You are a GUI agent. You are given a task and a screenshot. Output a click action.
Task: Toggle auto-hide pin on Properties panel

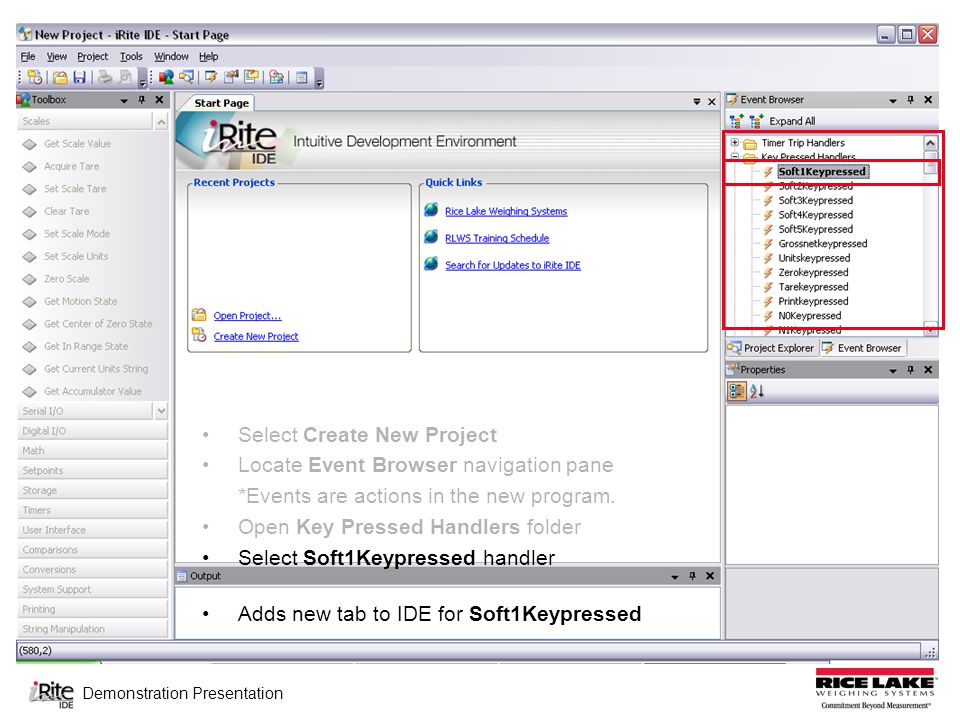click(910, 370)
